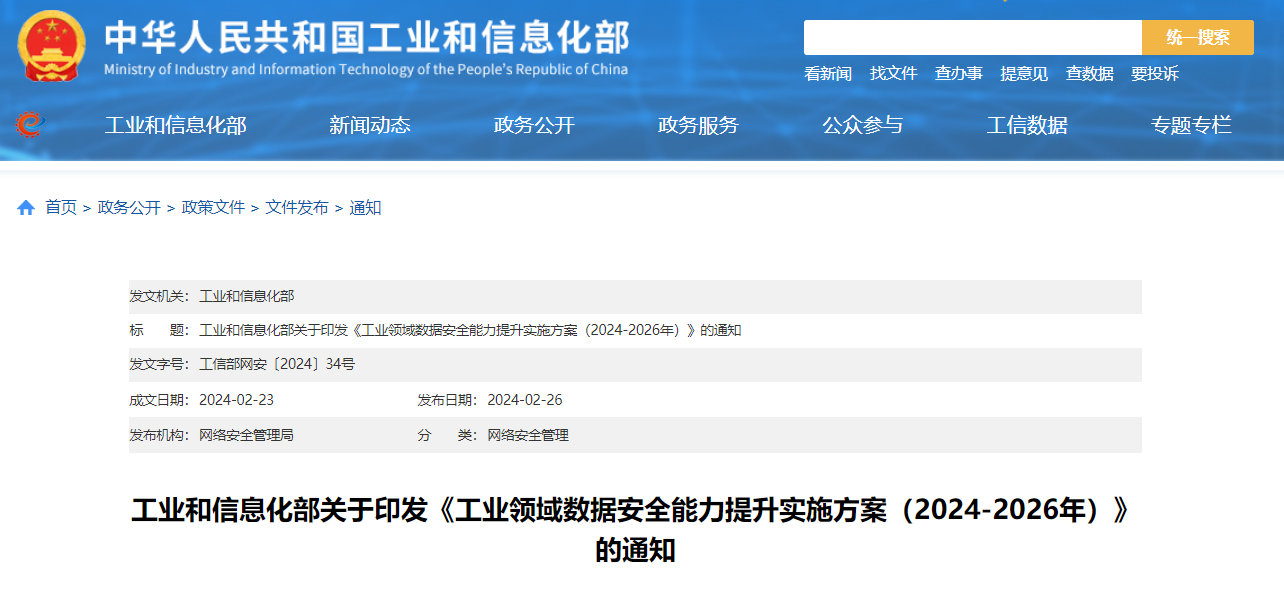The image size is (1284, 595).
Task: Click the blue home icon in breadcrumb
Action: 26,208
